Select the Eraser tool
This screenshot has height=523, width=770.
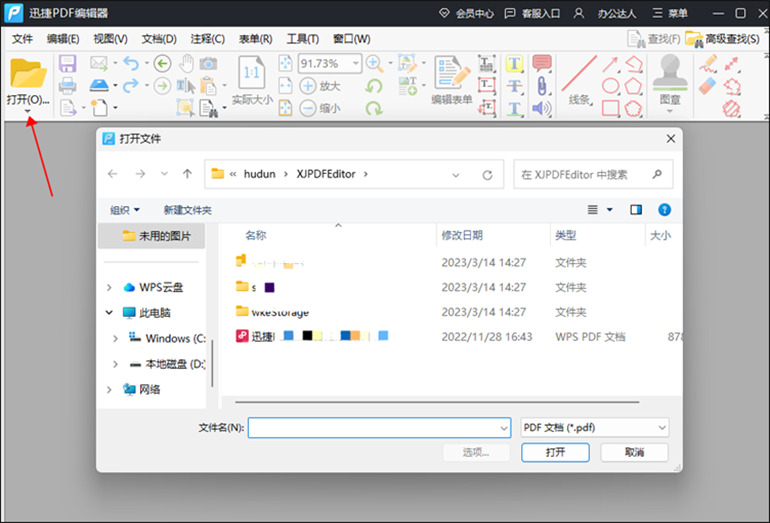(x=708, y=86)
